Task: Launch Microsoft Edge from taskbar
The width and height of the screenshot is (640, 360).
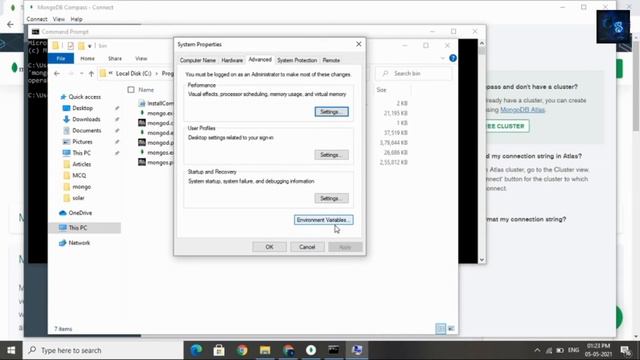Action: point(196,350)
